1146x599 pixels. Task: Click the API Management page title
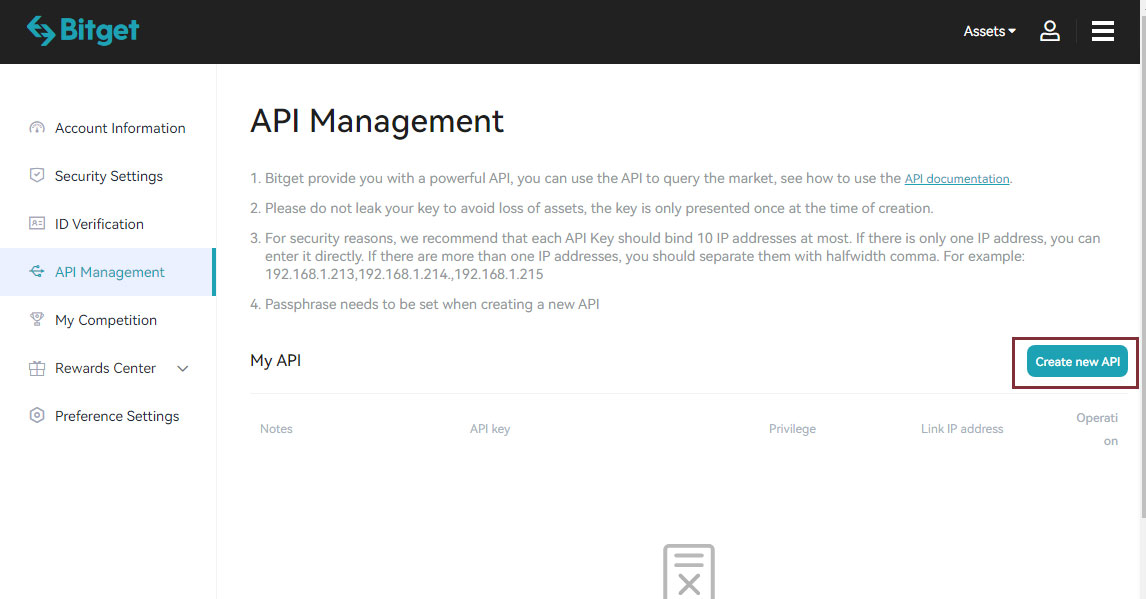377,121
